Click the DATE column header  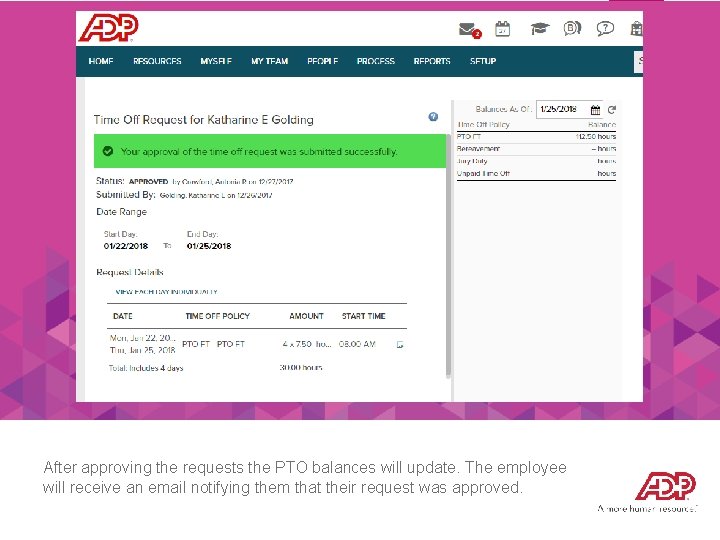[123, 316]
